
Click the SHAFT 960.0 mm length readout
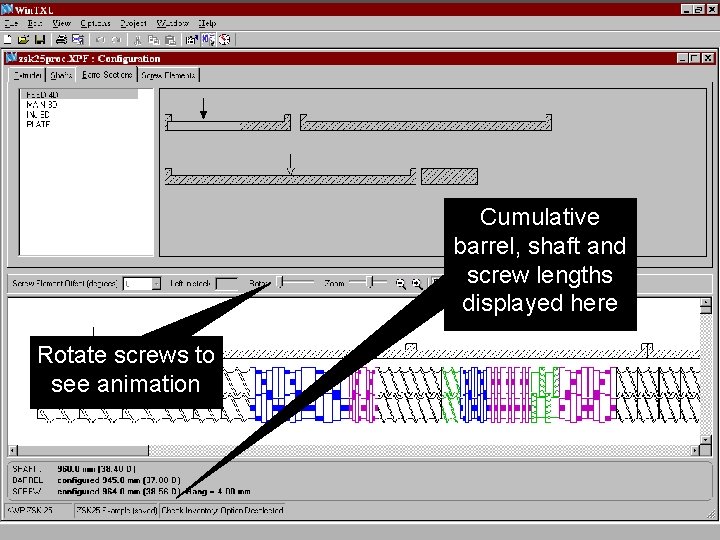click(96, 469)
